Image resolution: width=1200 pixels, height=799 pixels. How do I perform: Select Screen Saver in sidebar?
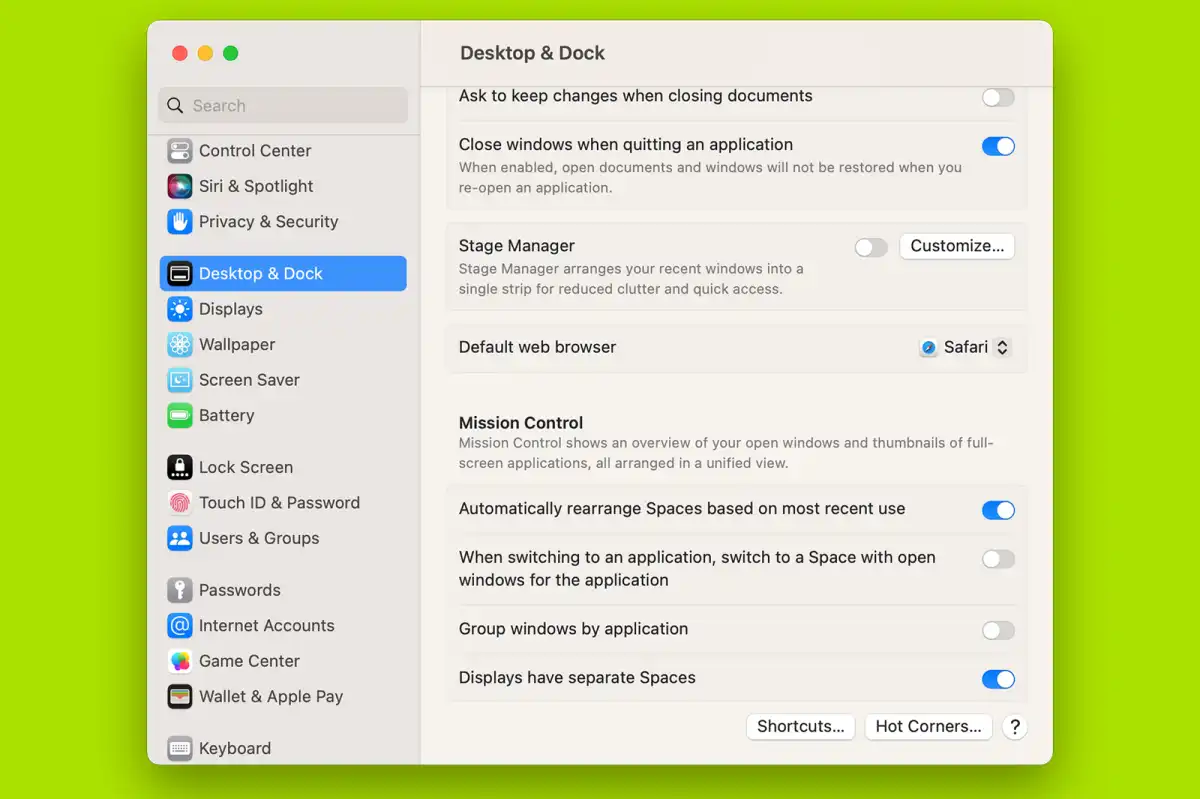pyautogui.click(x=283, y=380)
